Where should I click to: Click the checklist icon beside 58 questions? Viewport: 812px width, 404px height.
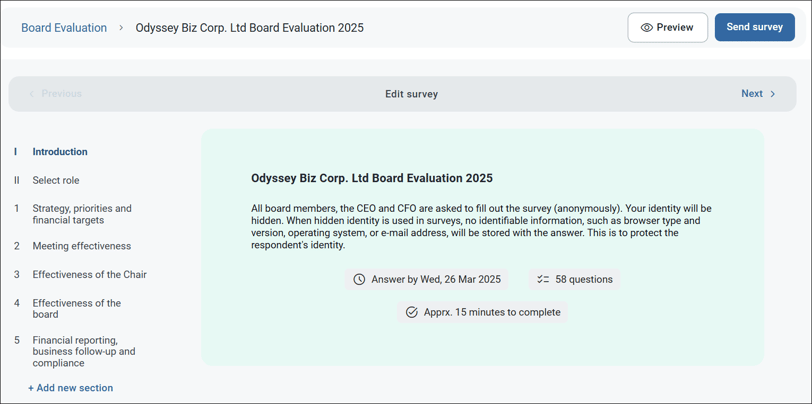[x=543, y=280]
